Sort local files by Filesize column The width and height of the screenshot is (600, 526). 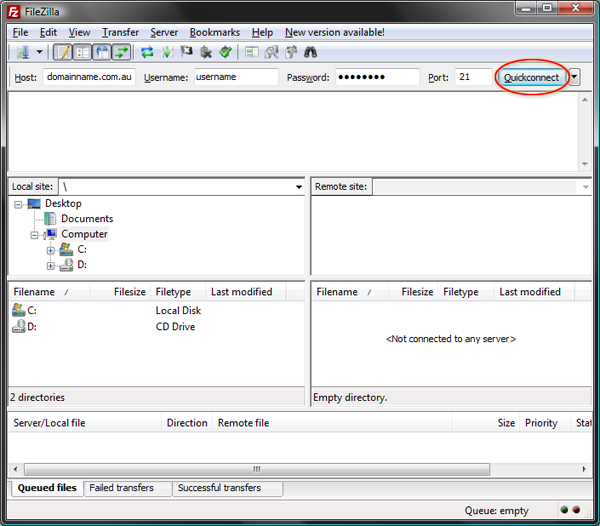120,292
